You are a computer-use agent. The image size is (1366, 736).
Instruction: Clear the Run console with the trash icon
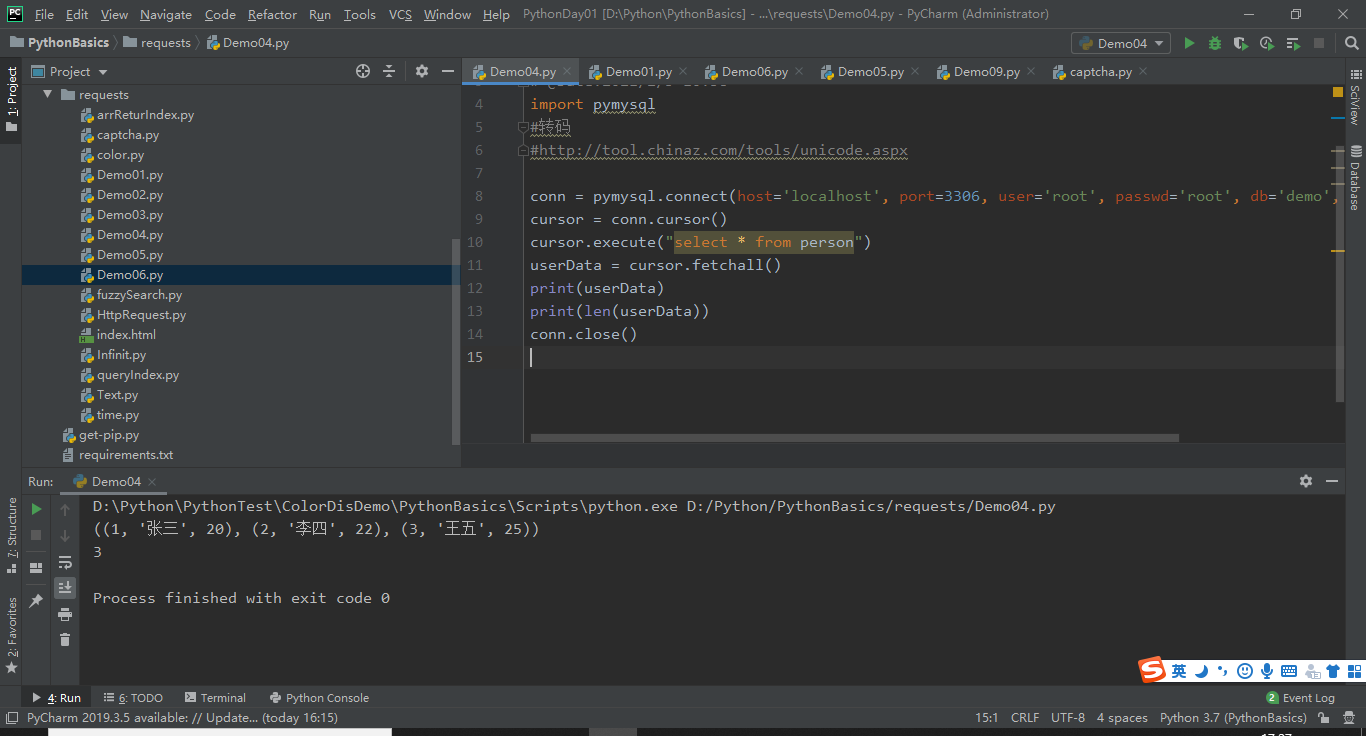tap(65, 640)
